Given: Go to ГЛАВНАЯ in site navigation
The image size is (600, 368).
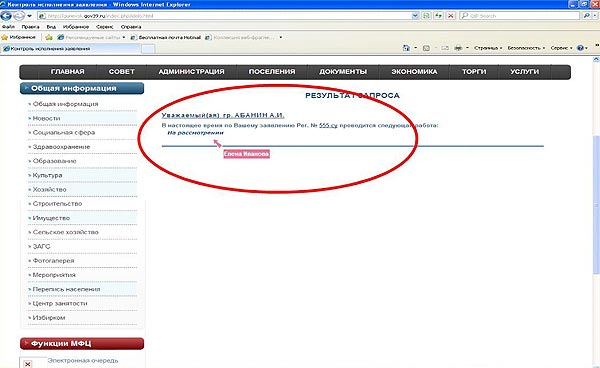Looking at the screenshot, I should click(x=67, y=72).
